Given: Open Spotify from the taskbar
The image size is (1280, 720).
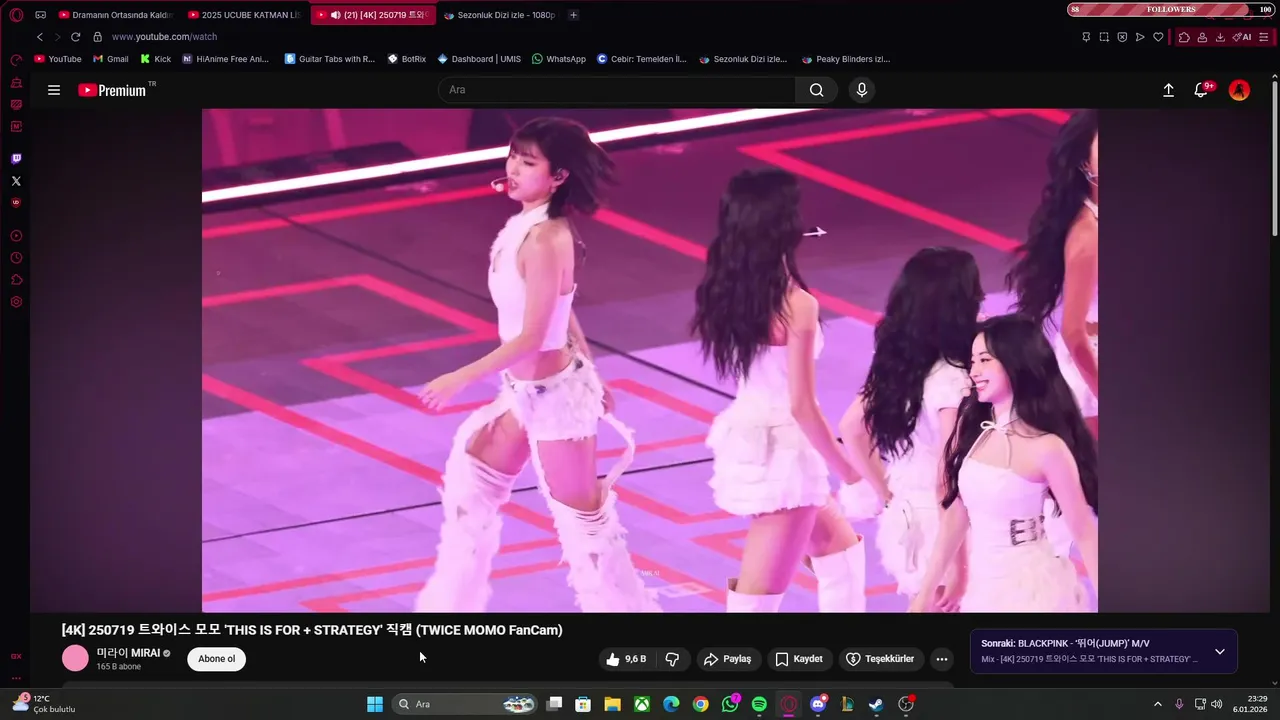Looking at the screenshot, I should coord(759,704).
